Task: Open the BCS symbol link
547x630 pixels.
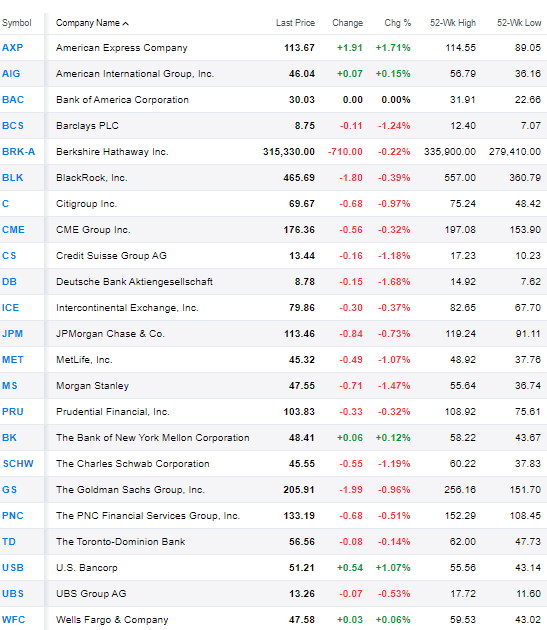Action: 13,126
